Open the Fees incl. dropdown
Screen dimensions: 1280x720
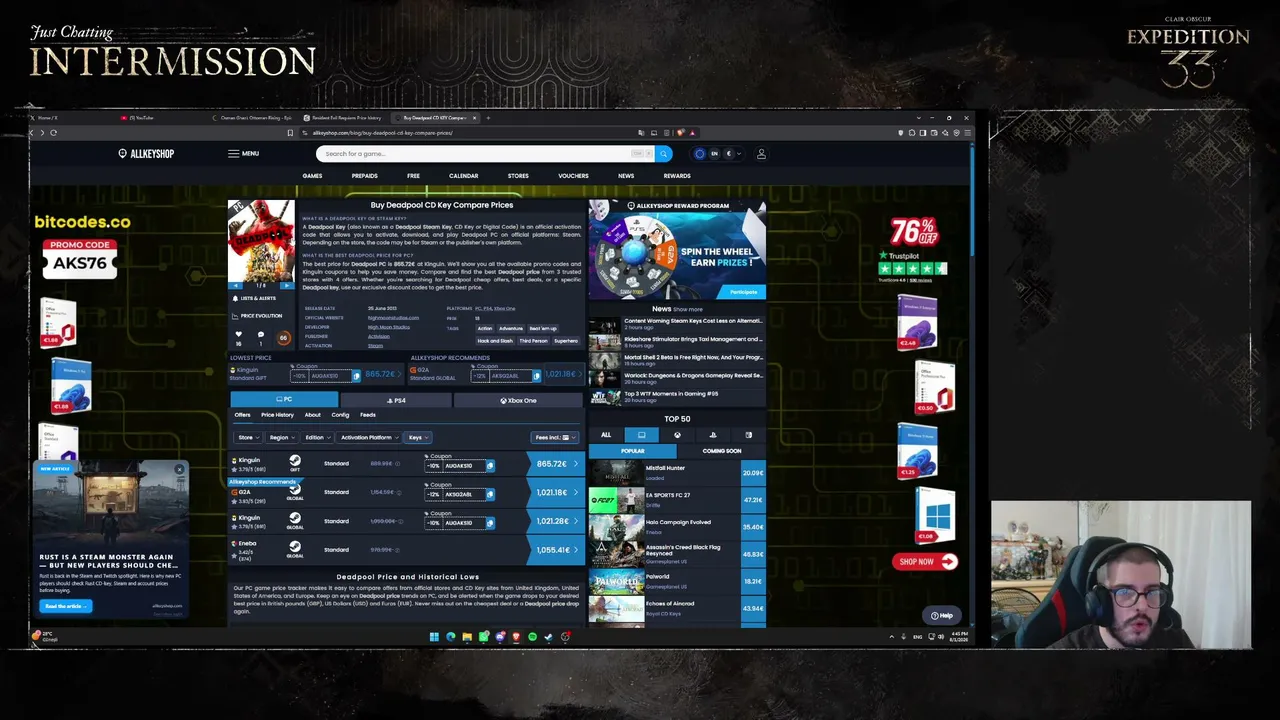pos(554,437)
